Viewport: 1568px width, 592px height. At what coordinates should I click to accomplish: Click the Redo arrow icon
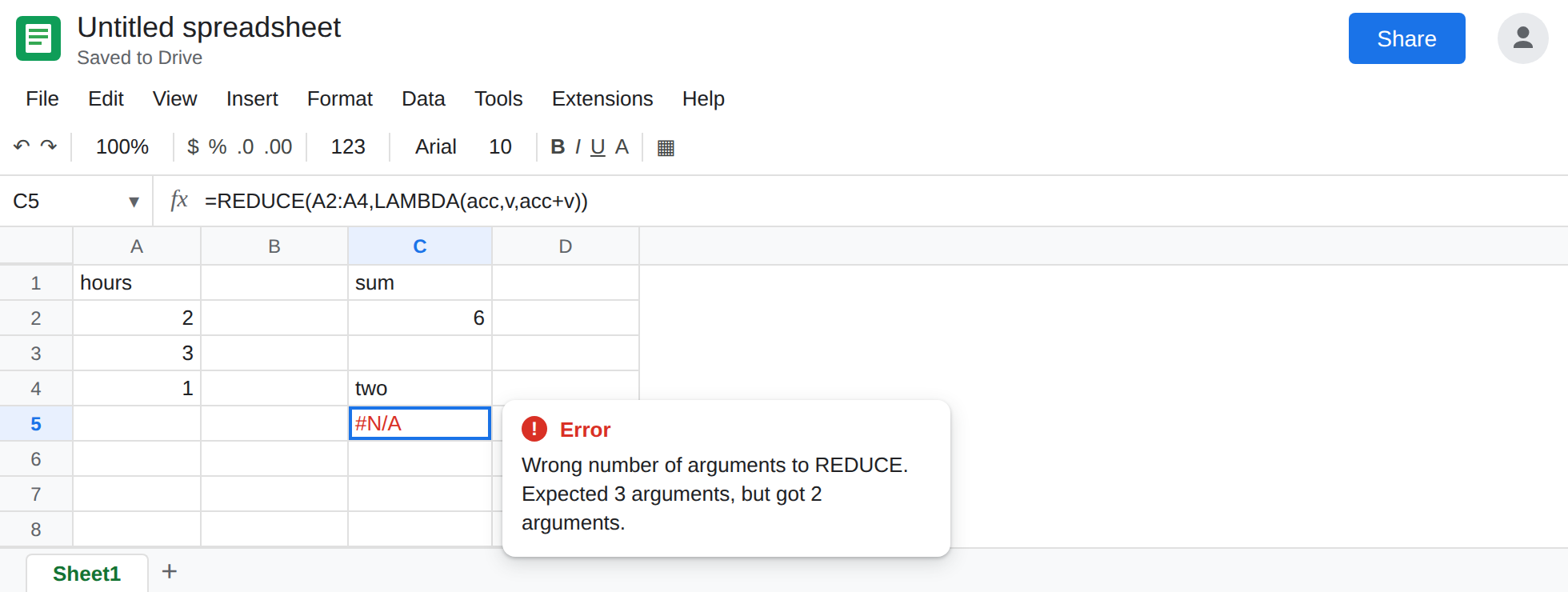49,146
